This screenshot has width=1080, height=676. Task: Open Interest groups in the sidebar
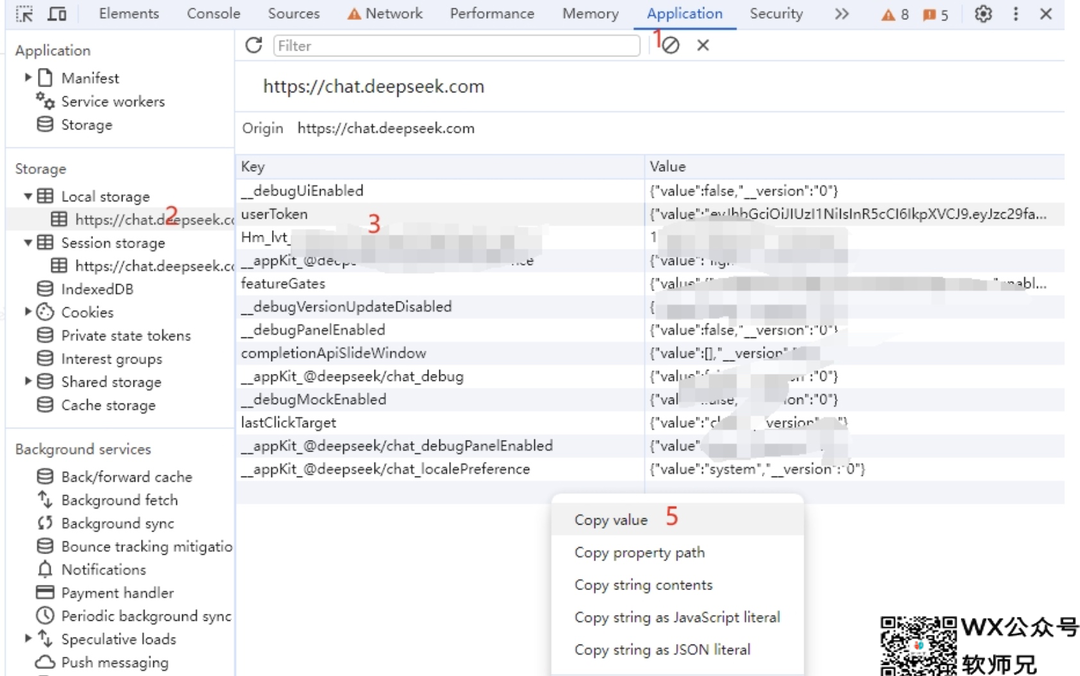112,359
